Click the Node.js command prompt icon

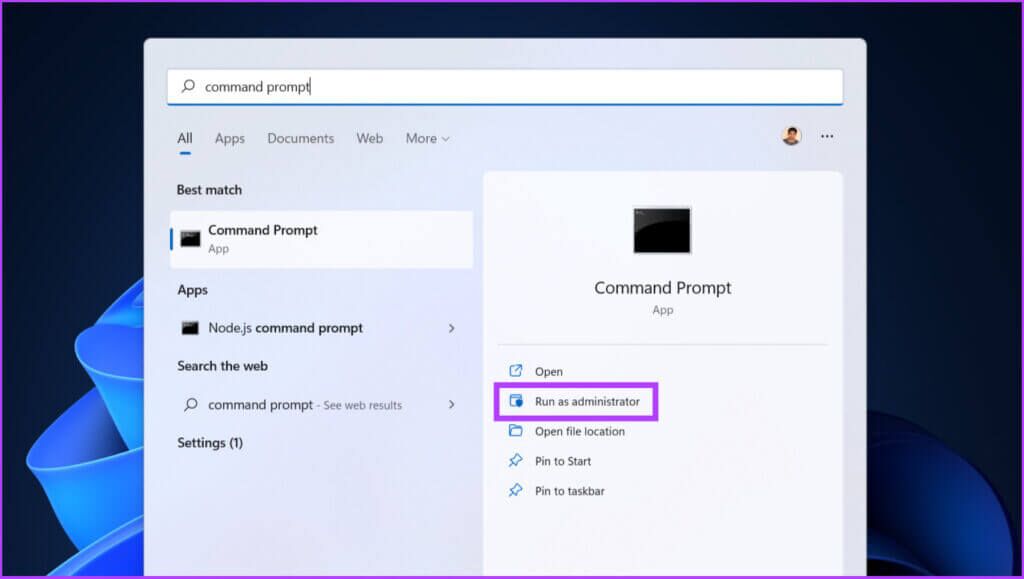point(190,328)
